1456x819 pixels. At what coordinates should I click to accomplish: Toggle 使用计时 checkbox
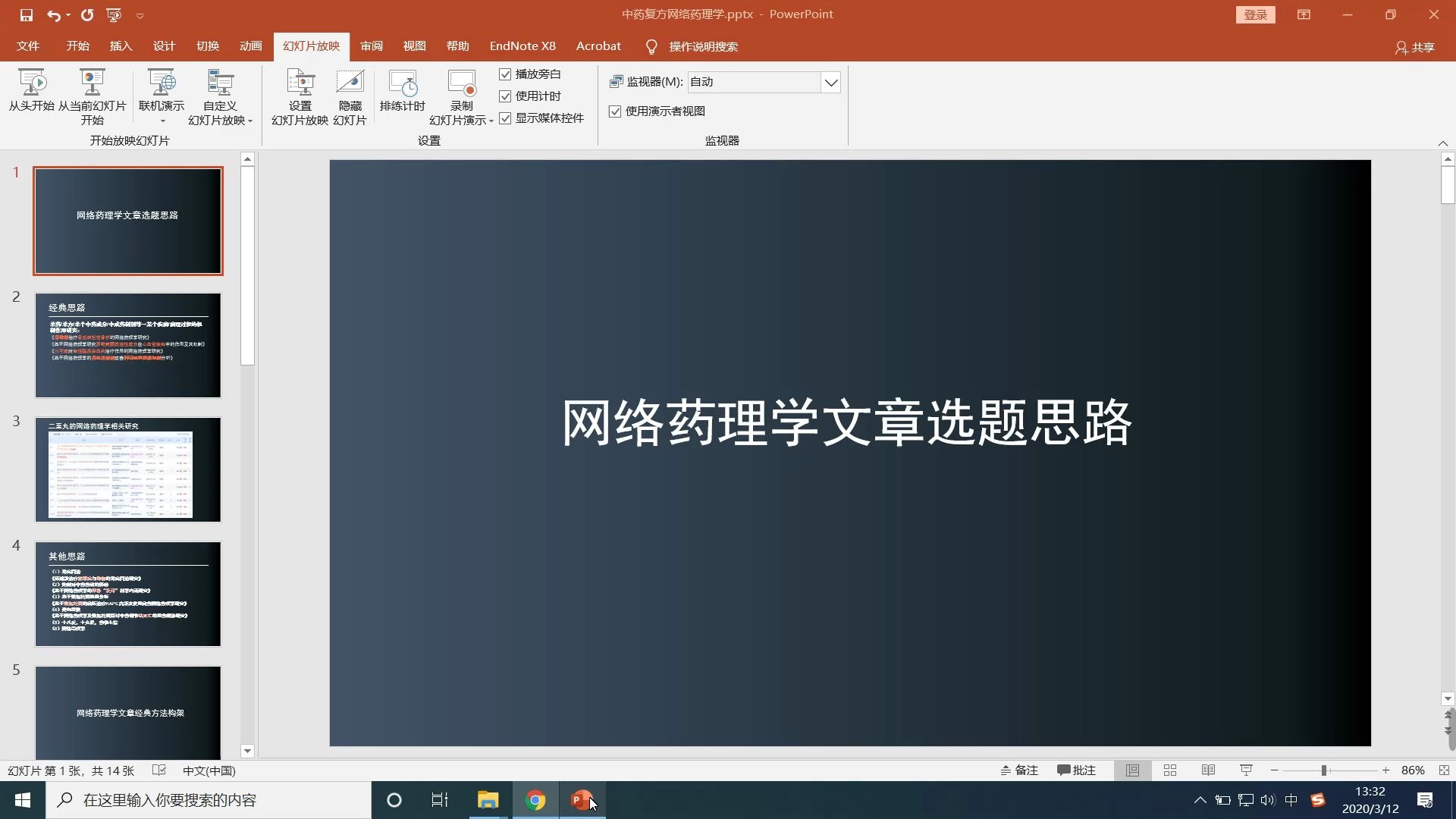506,96
